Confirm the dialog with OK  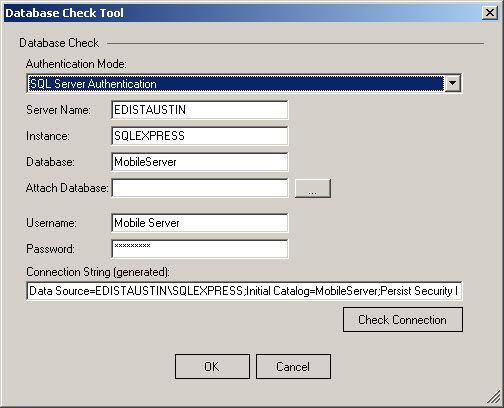pyautogui.click(x=212, y=367)
